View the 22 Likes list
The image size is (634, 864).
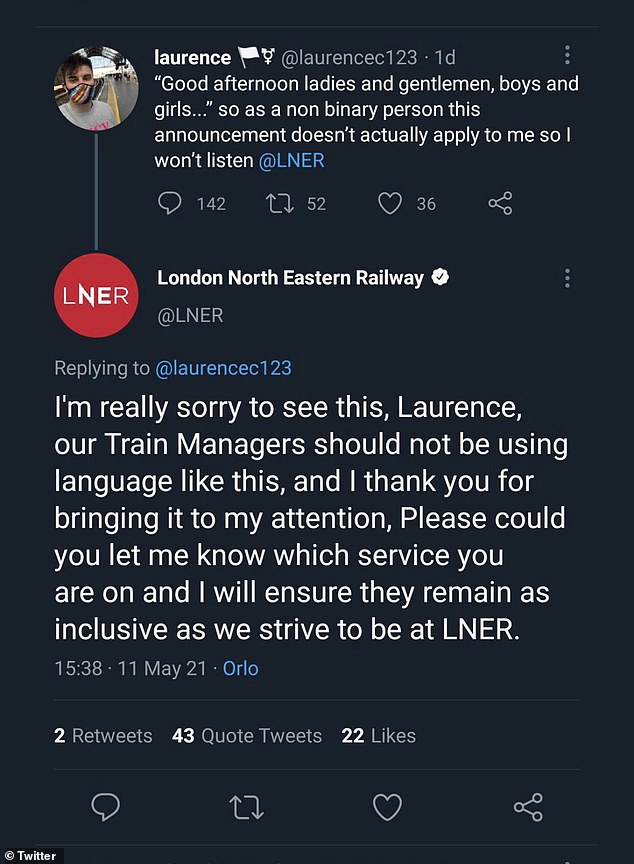tap(378, 735)
